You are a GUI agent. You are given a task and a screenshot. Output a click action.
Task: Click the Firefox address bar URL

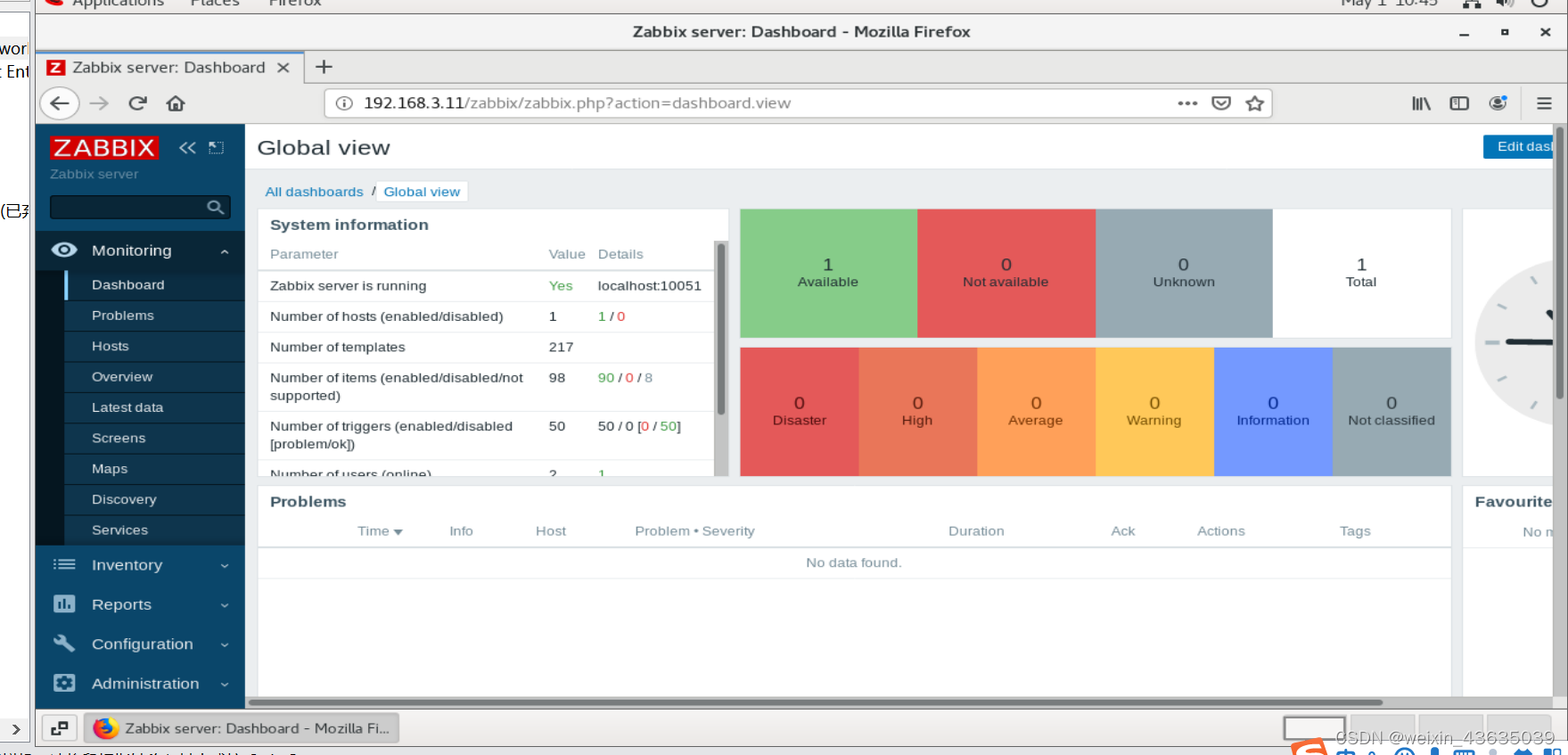coord(577,103)
